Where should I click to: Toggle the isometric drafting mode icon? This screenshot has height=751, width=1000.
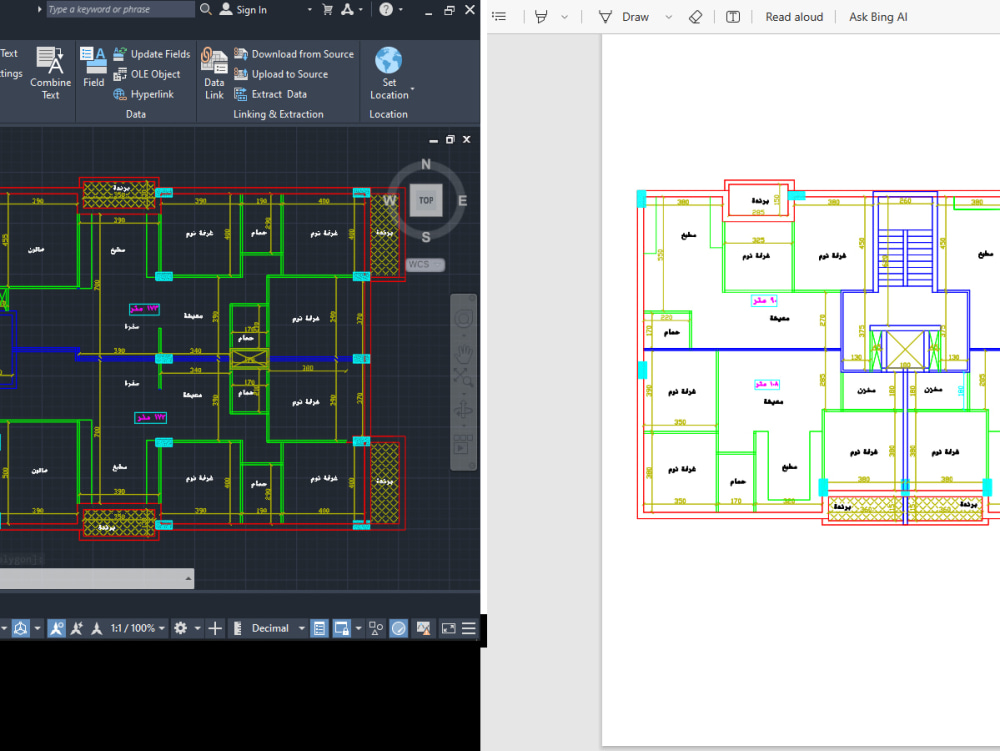pos(21,628)
